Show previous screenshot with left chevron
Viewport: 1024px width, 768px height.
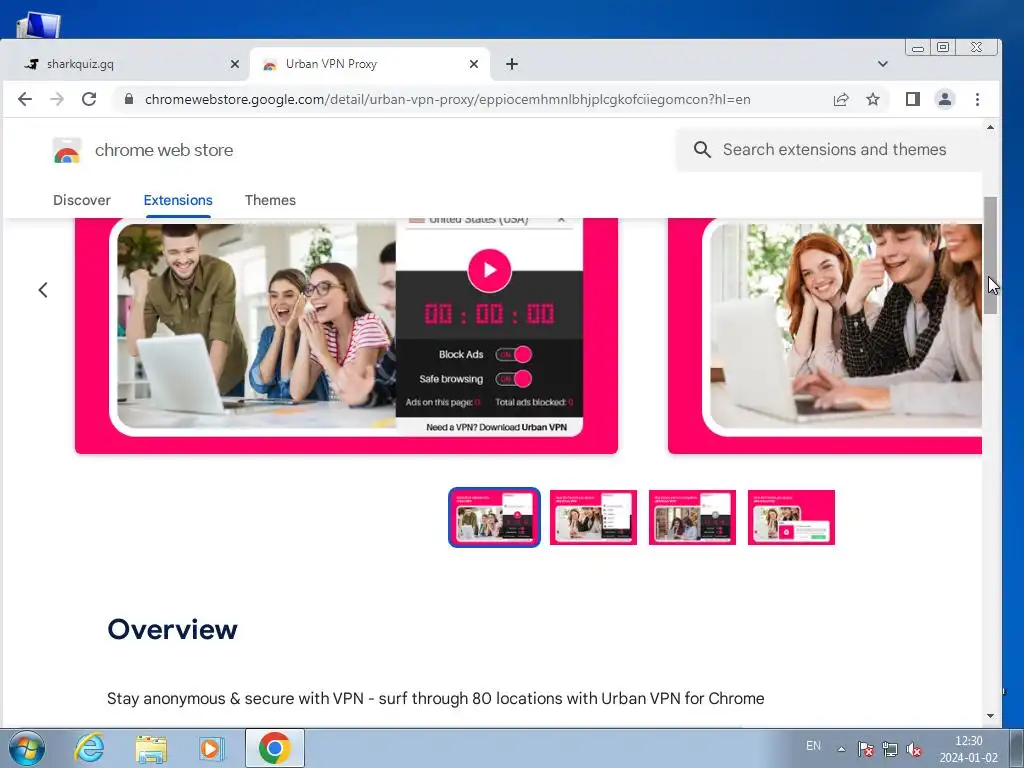[43, 289]
